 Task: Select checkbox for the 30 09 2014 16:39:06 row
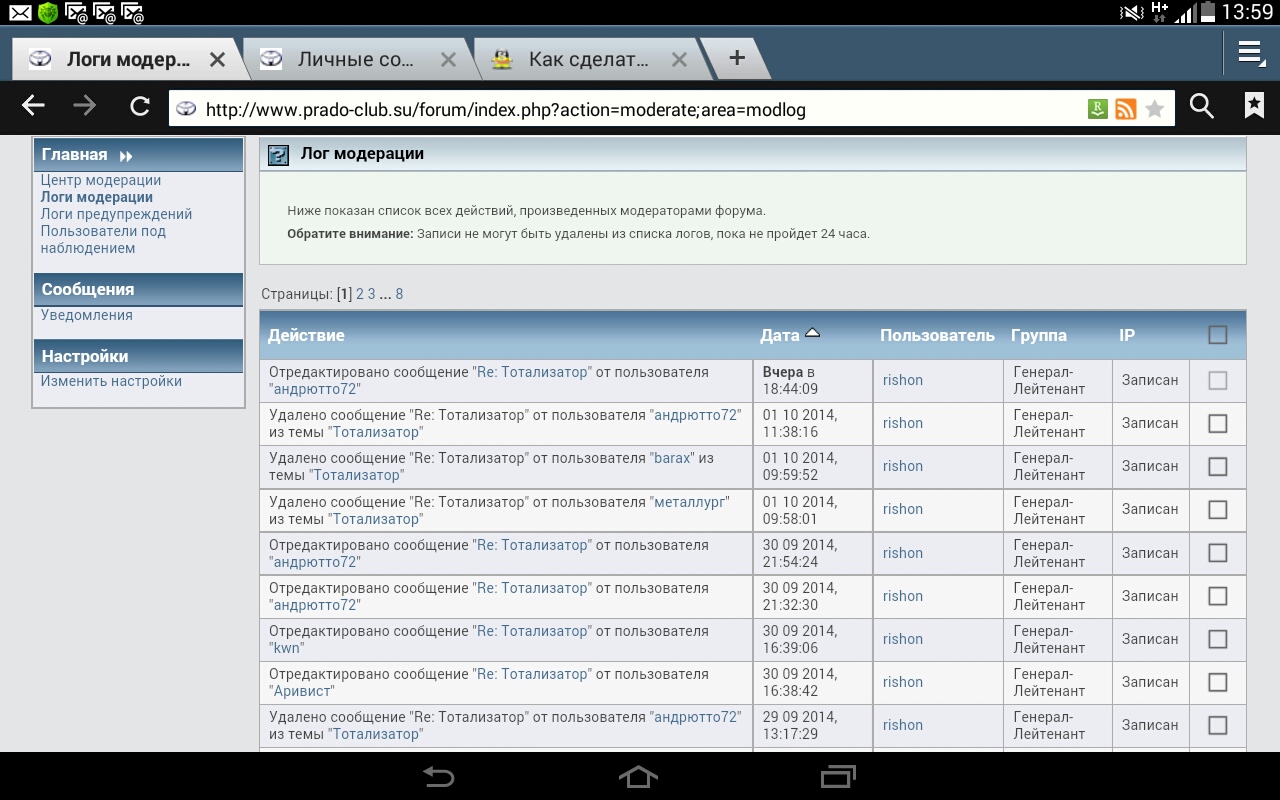click(1217, 639)
